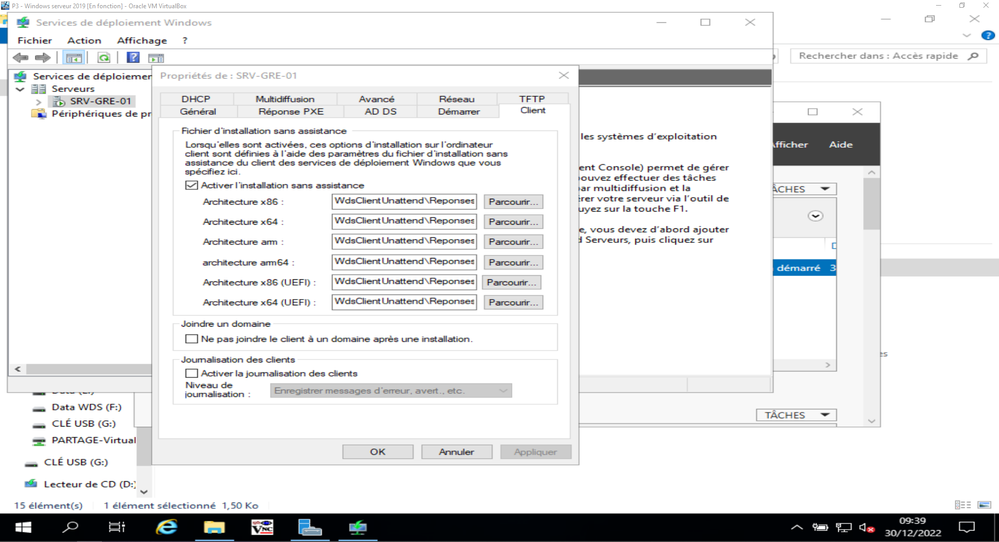Click Services de déploiement root node
The height and width of the screenshot is (542, 999).
tap(92, 76)
